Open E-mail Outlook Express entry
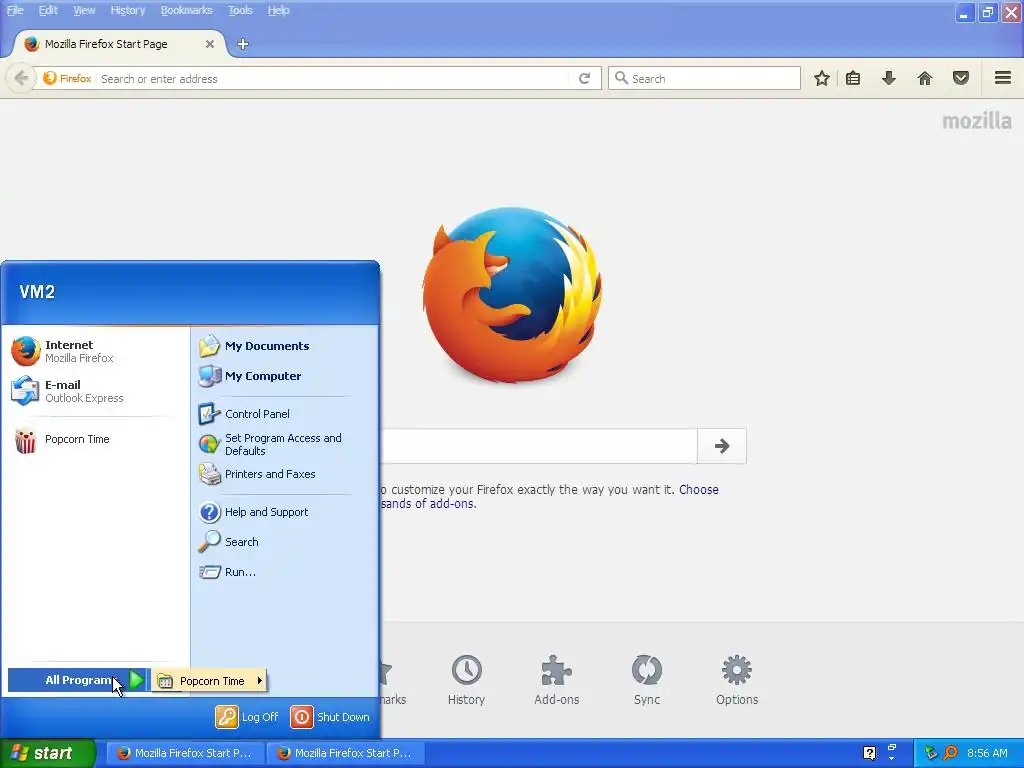 (x=95, y=391)
